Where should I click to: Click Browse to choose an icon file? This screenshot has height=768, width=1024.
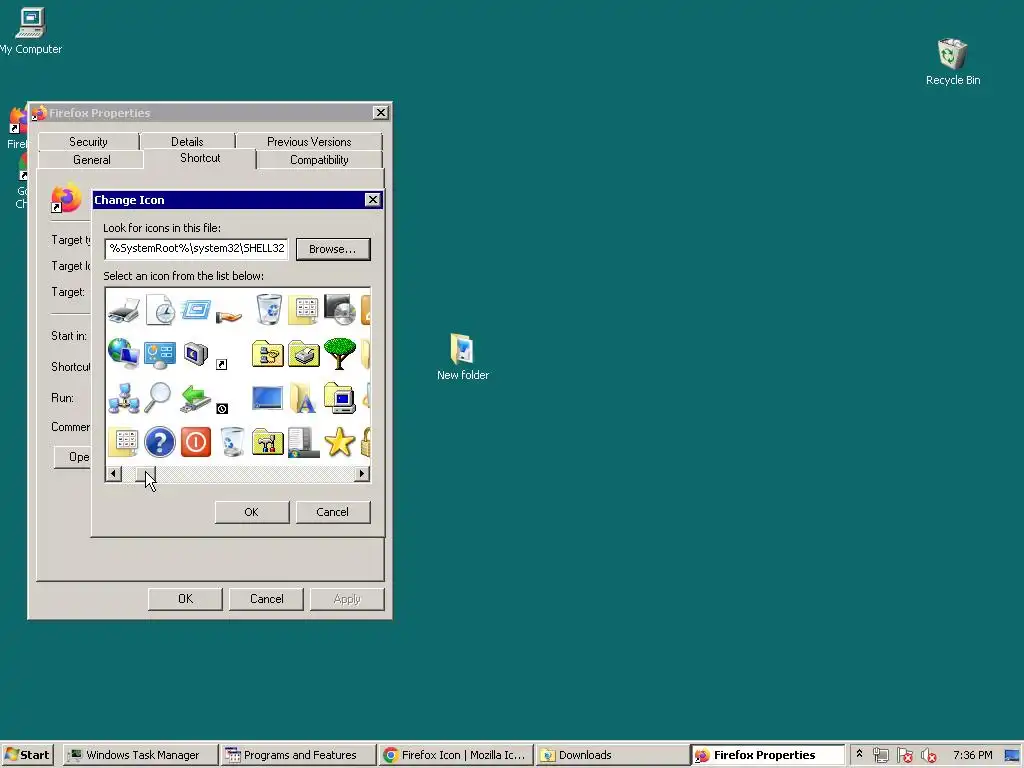tap(333, 249)
